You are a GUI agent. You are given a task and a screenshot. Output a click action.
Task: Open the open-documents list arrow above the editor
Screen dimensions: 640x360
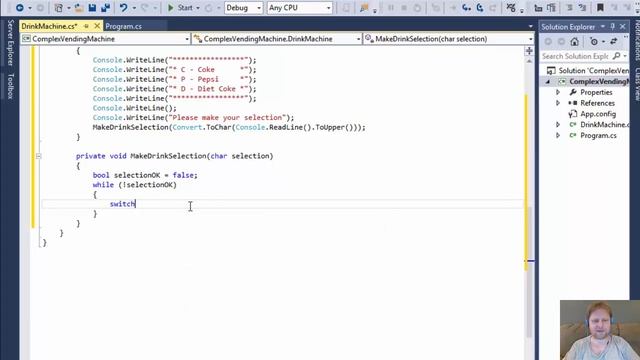pyautogui.click(x=531, y=27)
